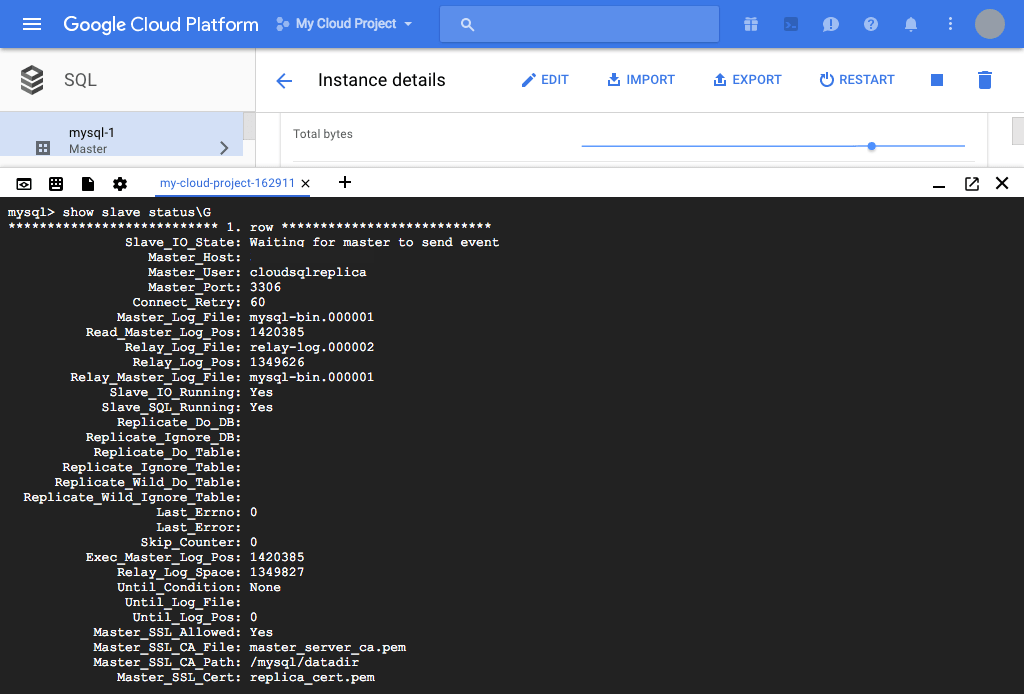Click the 'Total bytes' label

pos(323,134)
